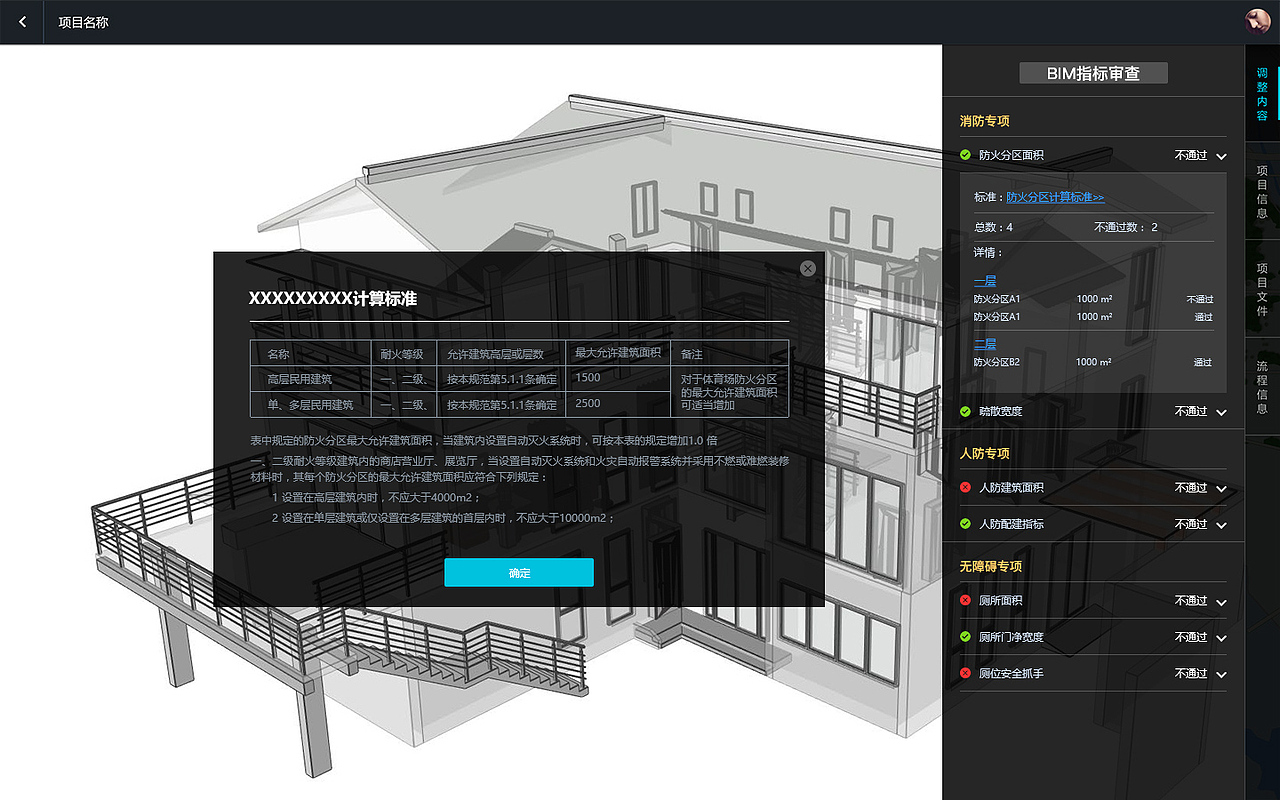Open the user avatar menu

point(1257,21)
